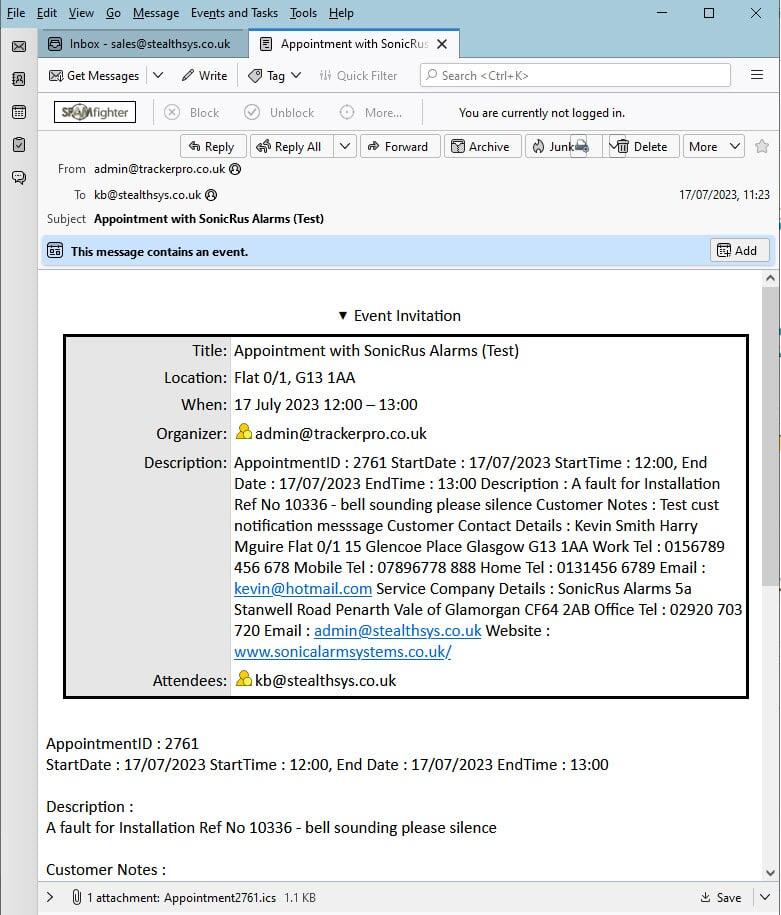This screenshot has width=781, height=915.
Task: Open the hamburger application menu
Action: pos(756,75)
